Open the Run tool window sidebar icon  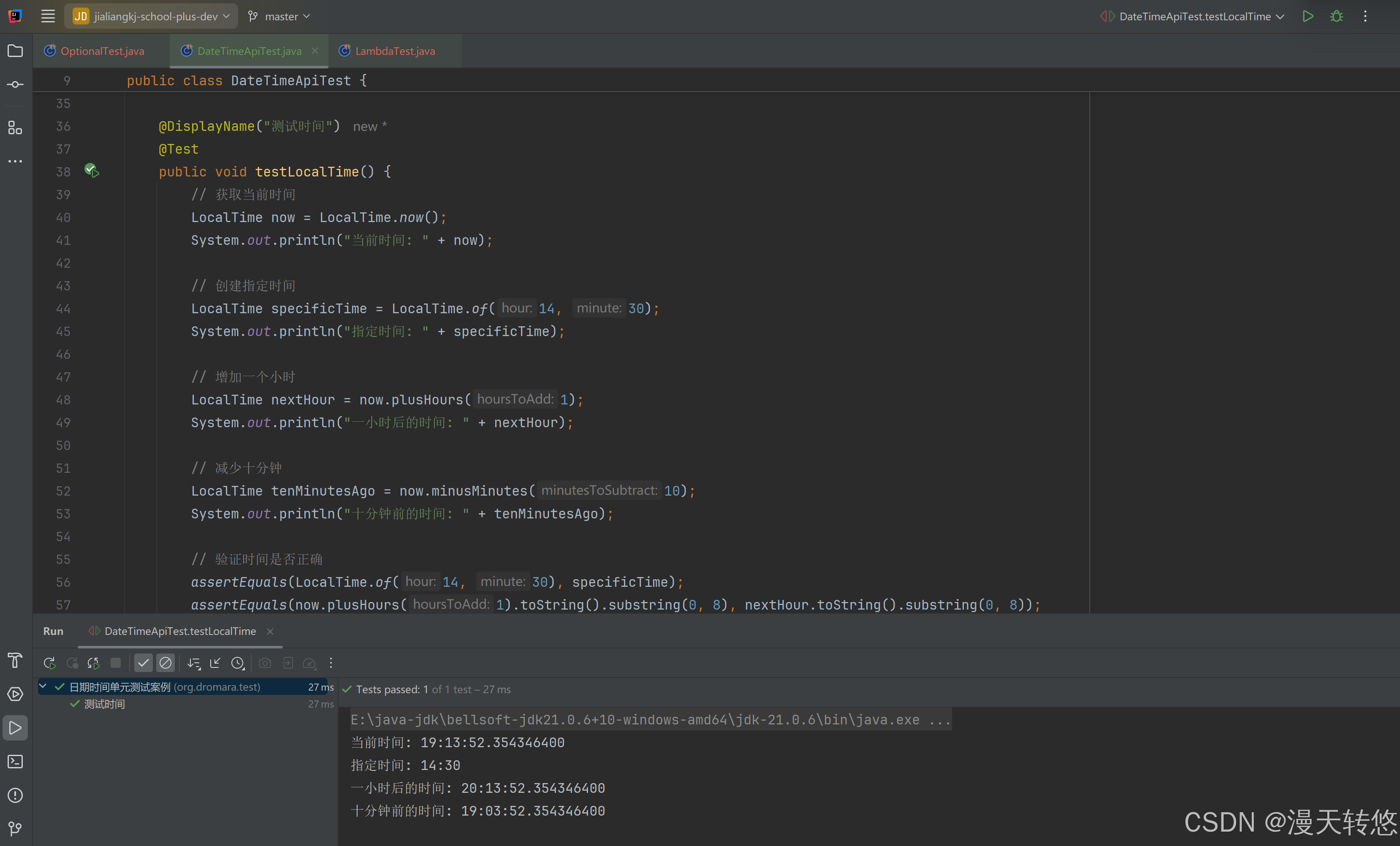coord(15,728)
